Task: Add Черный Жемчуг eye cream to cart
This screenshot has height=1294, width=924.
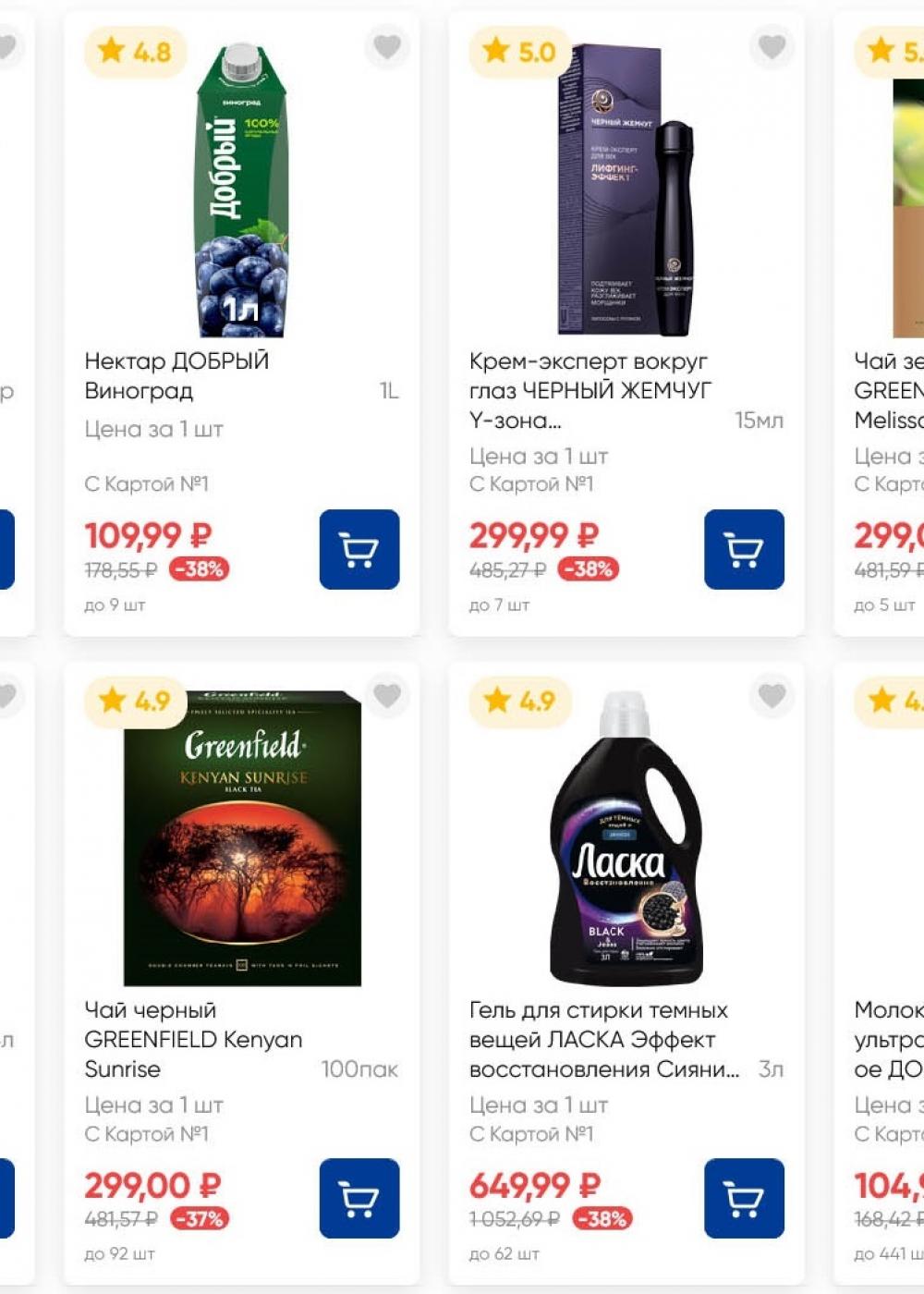Action: click(744, 549)
